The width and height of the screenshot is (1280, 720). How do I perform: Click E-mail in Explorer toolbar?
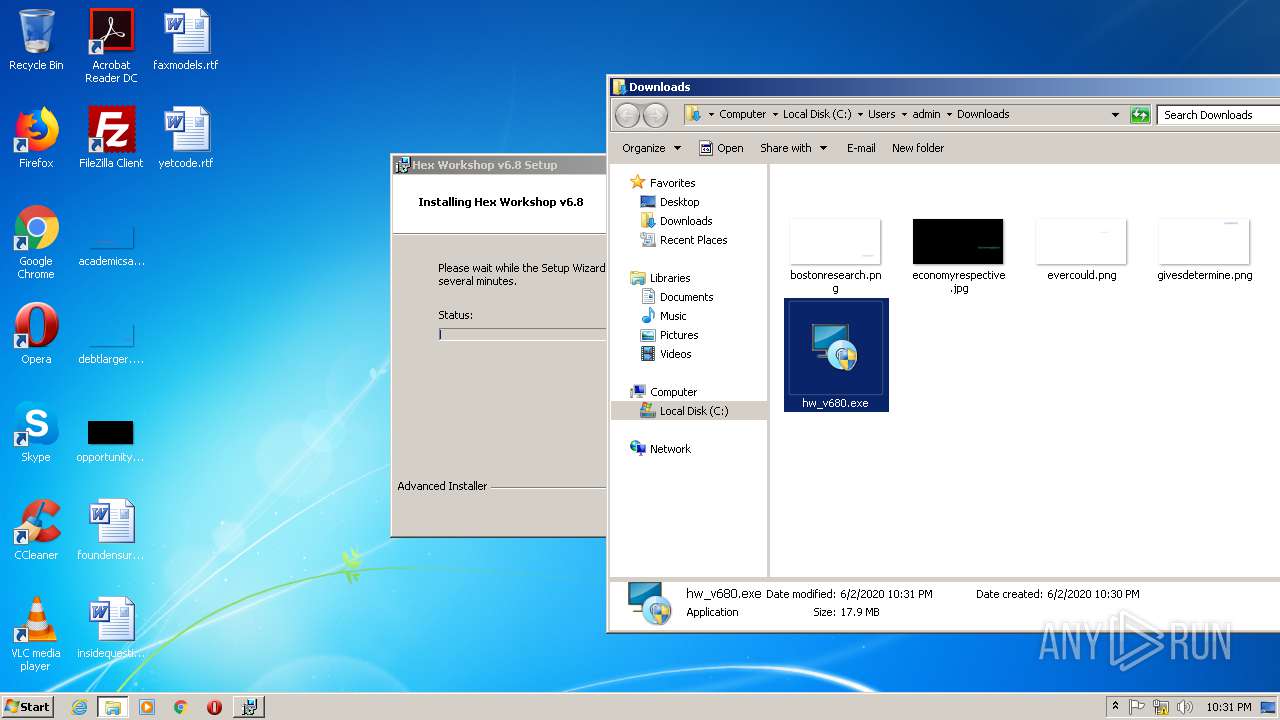pos(861,148)
